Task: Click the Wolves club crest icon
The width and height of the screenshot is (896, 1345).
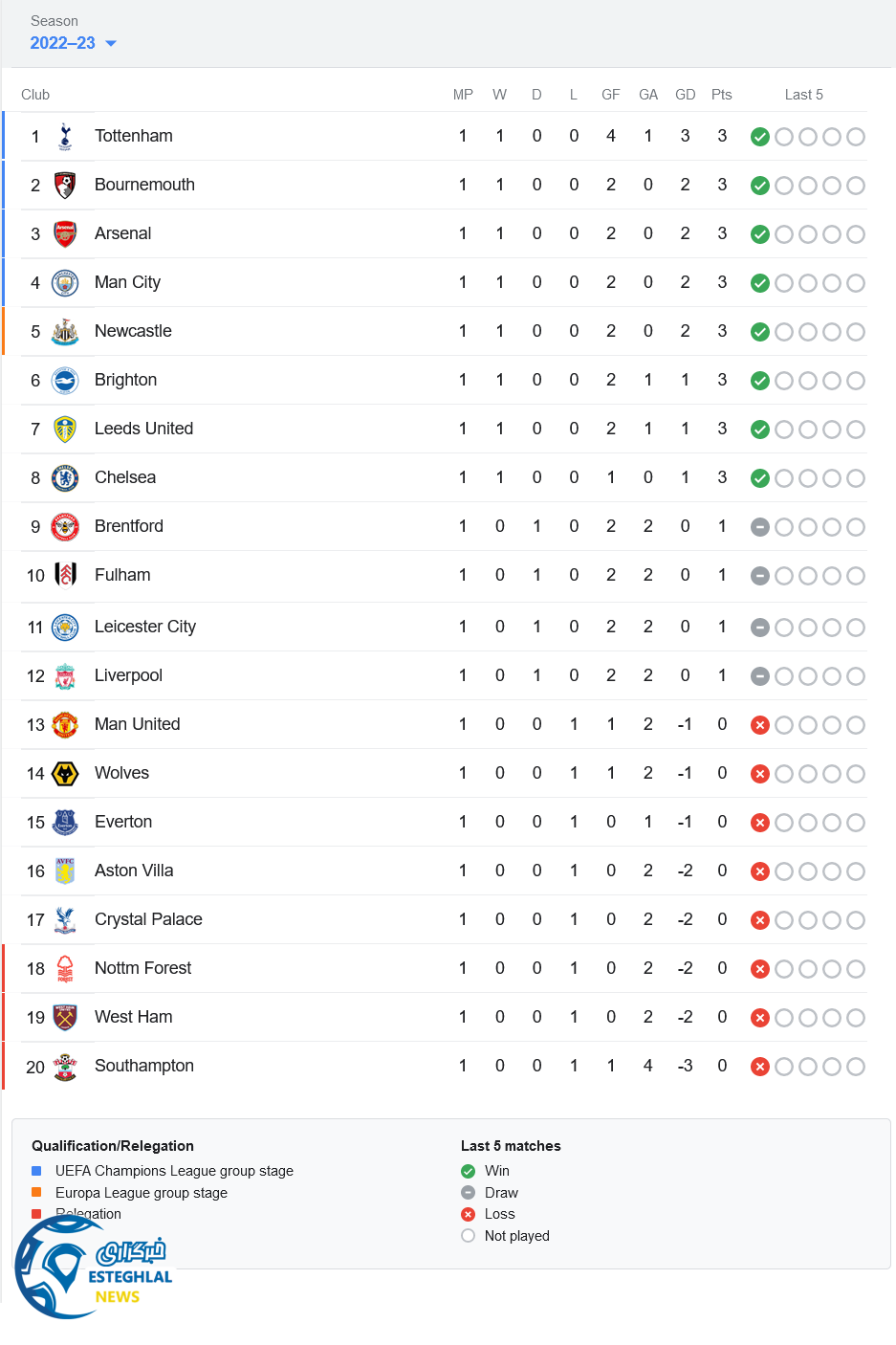Action: [x=65, y=774]
